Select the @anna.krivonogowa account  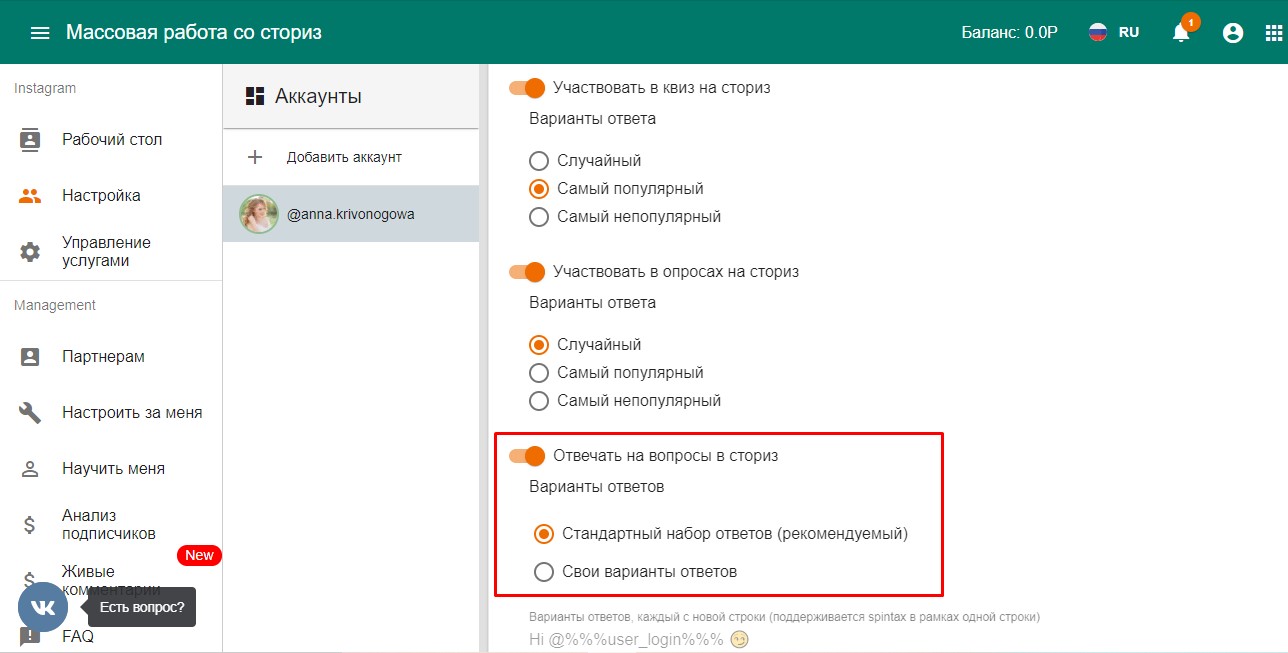[x=351, y=214]
